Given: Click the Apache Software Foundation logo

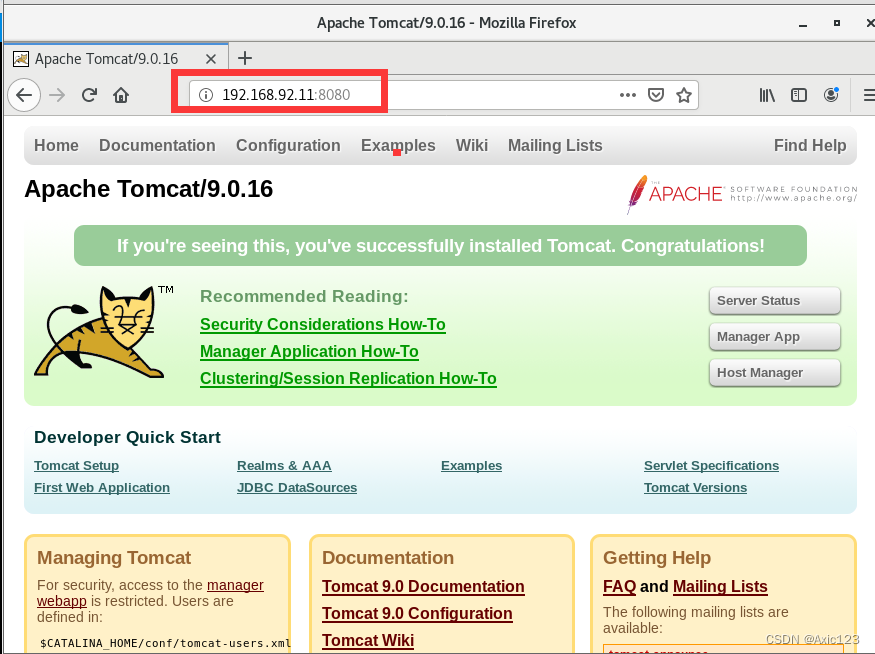Looking at the screenshot, I should (x=741, y=194).
